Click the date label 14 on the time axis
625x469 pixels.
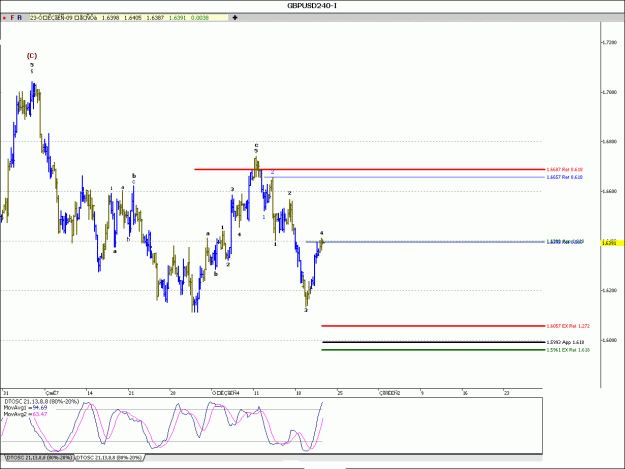pyautogui.click(x=90, y=393)
